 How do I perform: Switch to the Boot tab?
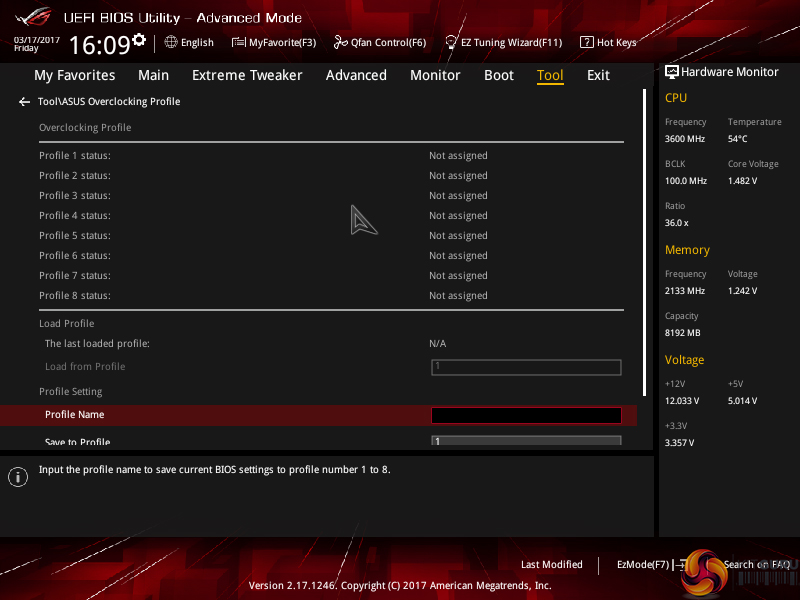click(x=498, y=76)
